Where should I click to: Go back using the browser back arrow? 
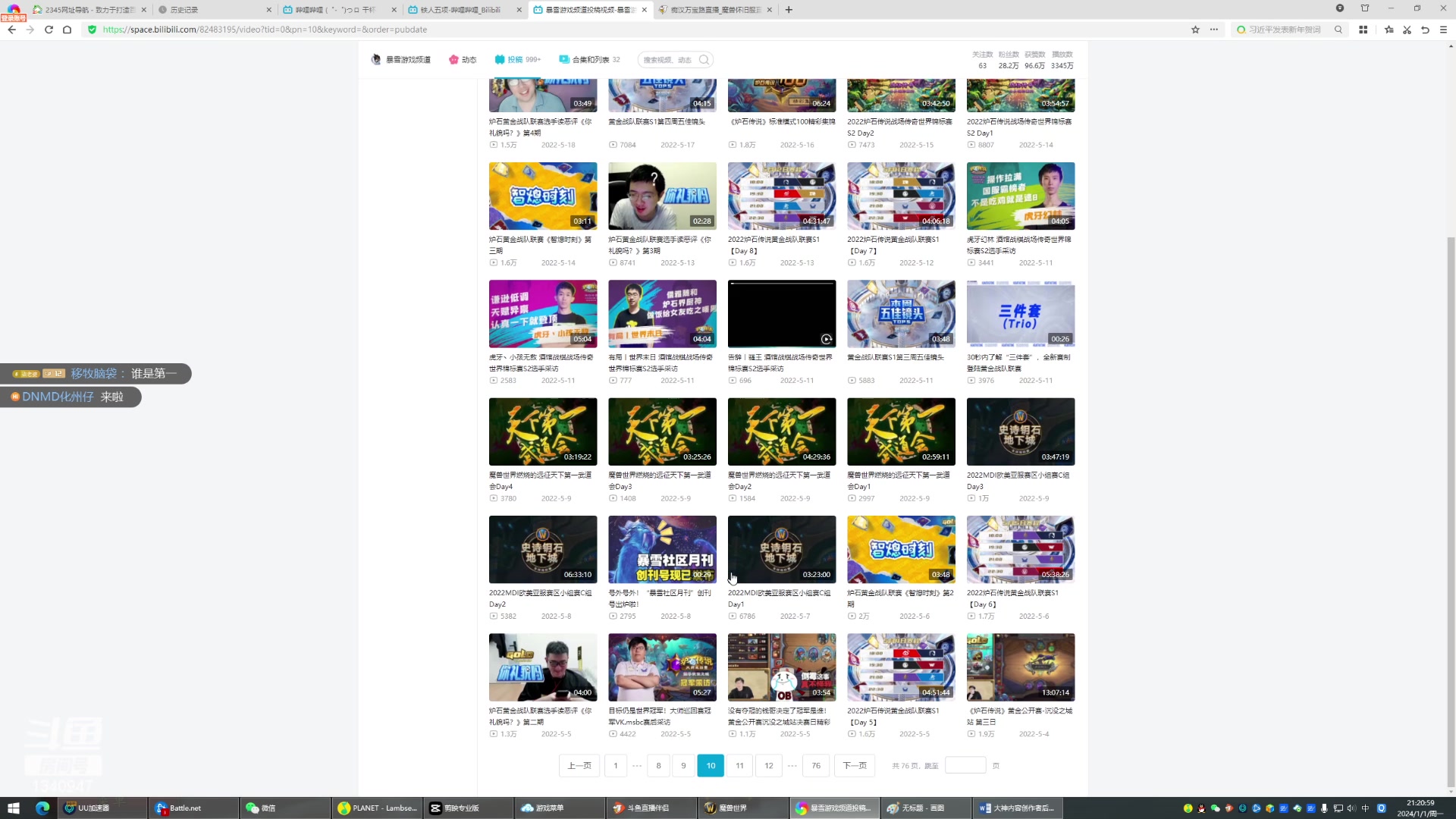click(x=11, y=30)
